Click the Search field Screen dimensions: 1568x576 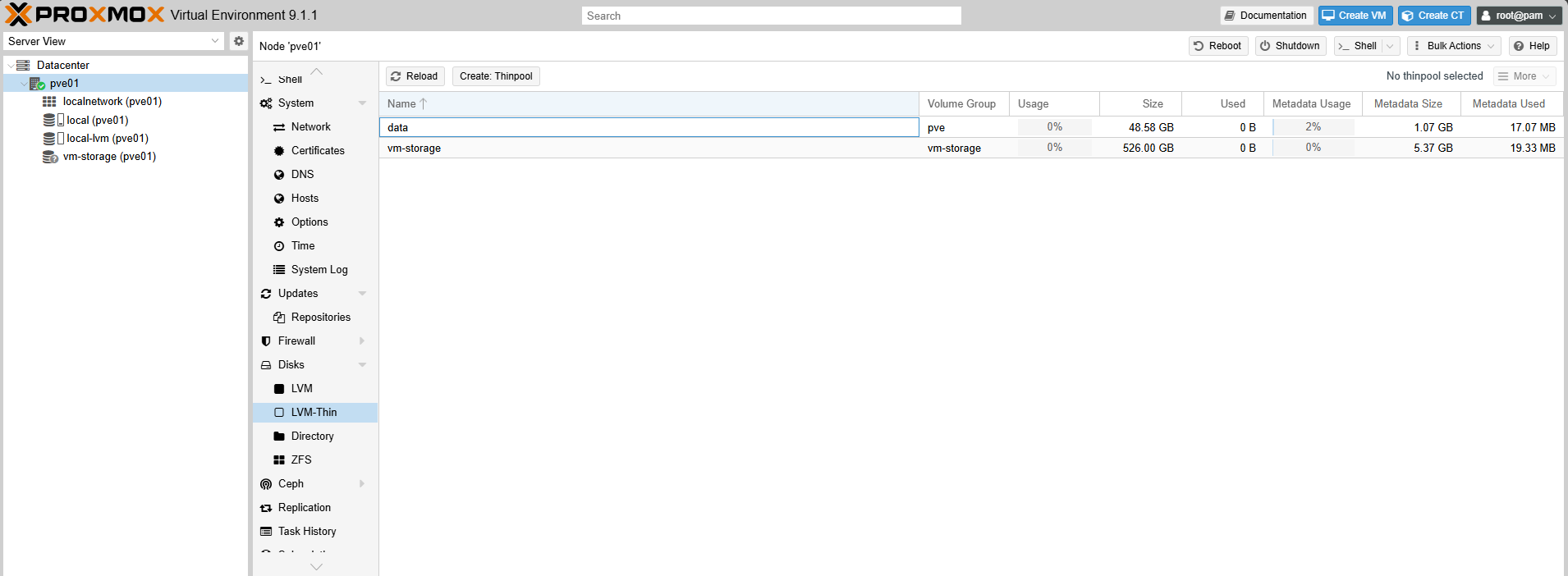[771, 16]
